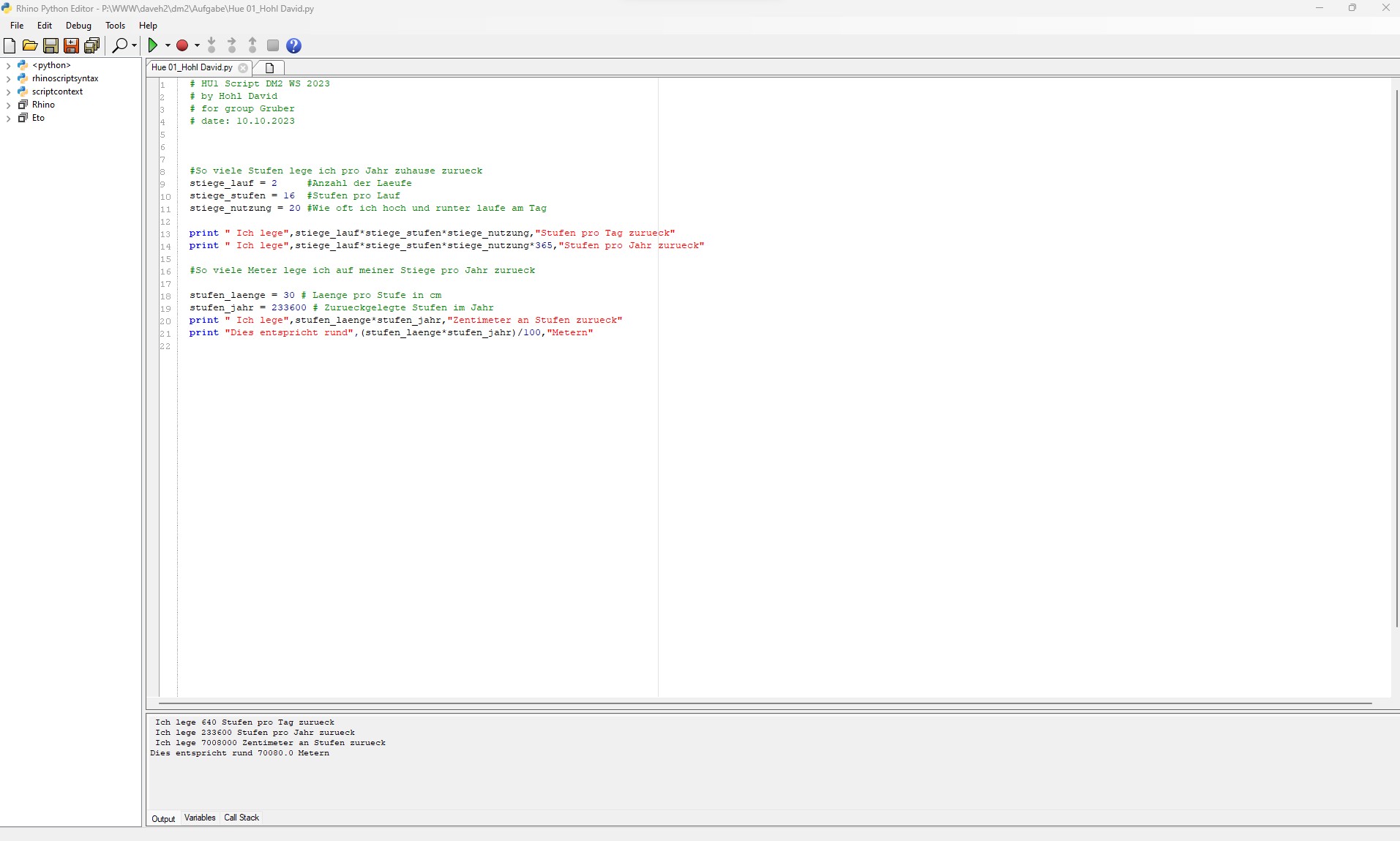Image resolution: width=1400 pixels, height=841 pixels.
Task: Expand the rhinoscriptsyntax tree node
Action: [8, 79]
